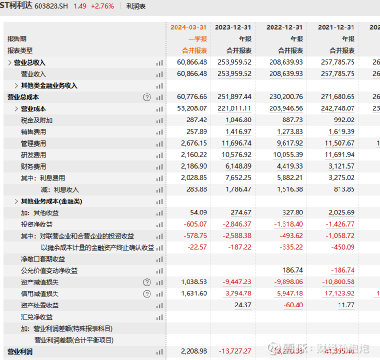Open chart icon for 公允价值变动净收益 row
The image size is (380, 360).
click(160, 271)
